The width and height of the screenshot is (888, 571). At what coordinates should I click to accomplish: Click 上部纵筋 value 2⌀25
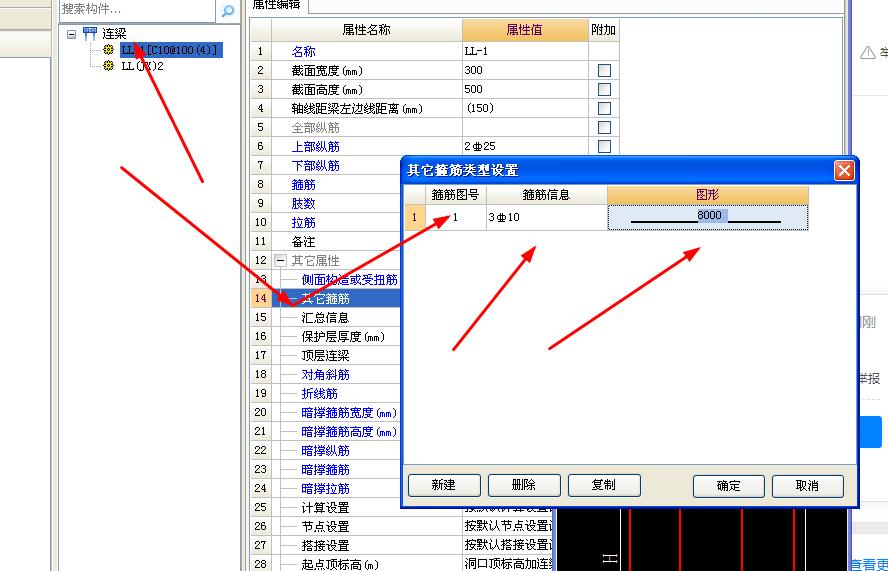point(525,146)
